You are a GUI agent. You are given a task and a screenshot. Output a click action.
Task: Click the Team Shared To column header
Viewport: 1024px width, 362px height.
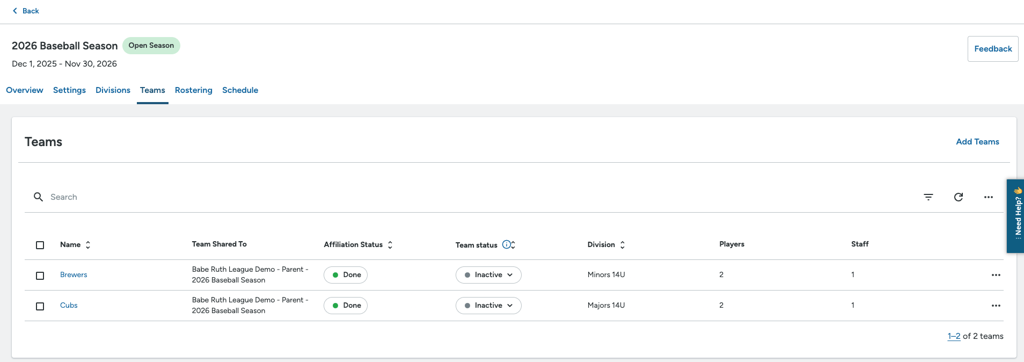219,244
